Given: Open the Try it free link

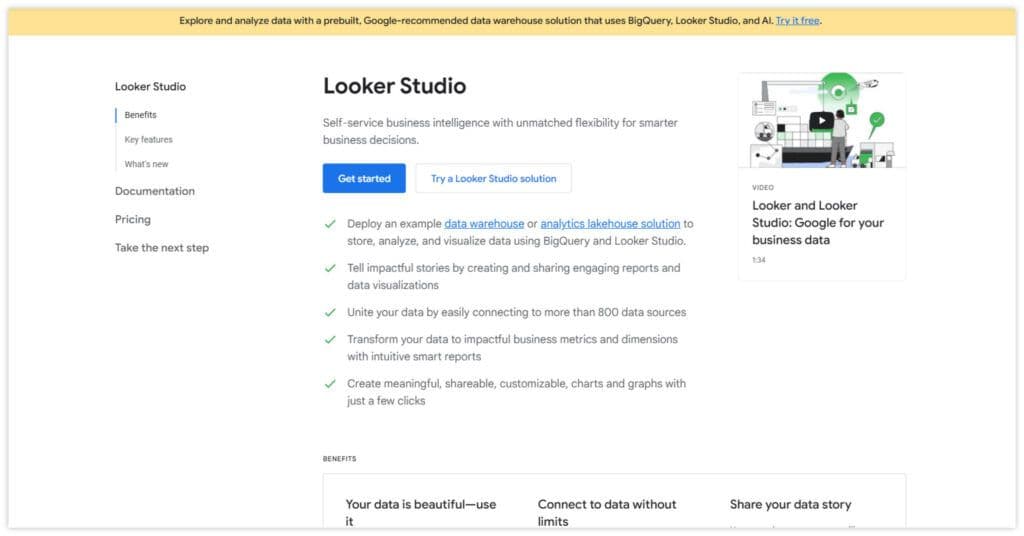Looking at the screenshot, I should click(x=797, y=20).
